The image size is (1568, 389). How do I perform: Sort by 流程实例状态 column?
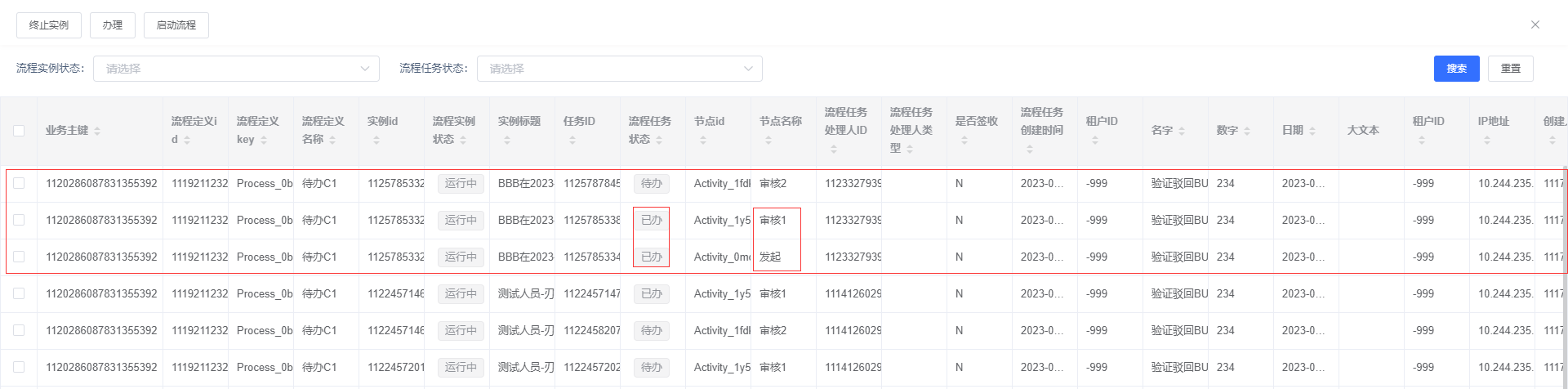tap(463, 140)
